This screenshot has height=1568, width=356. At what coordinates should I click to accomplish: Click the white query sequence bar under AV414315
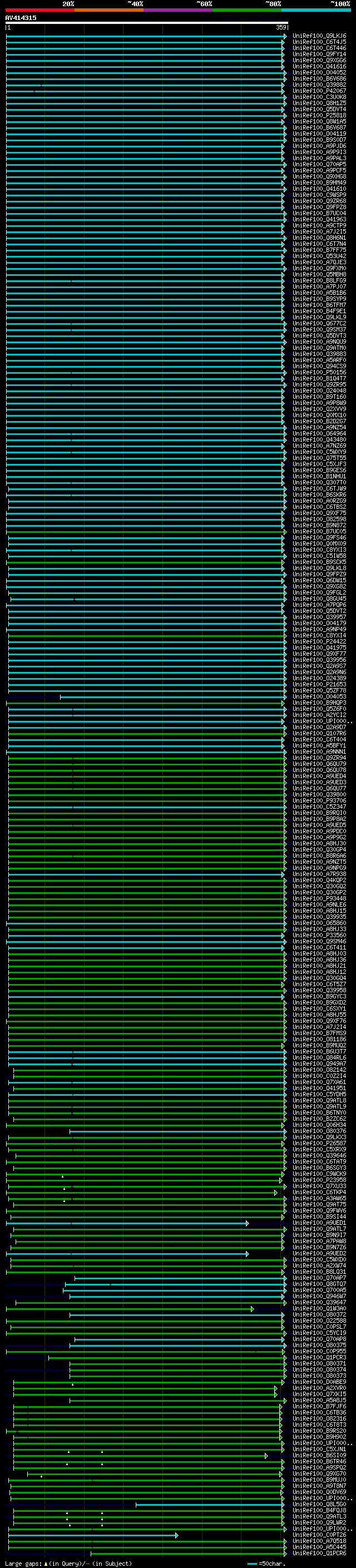tap(147, 22)
